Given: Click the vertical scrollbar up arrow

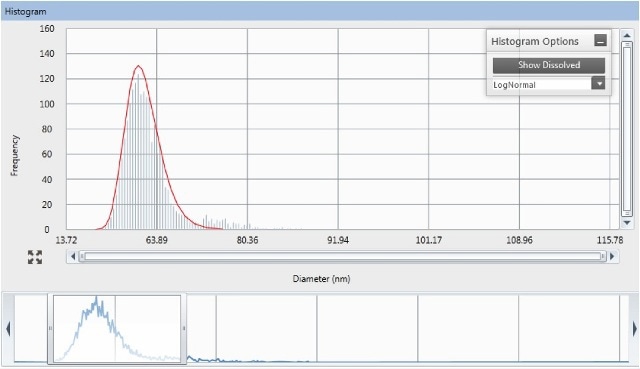Looking at the screenshot, I should tap(627, 36).
